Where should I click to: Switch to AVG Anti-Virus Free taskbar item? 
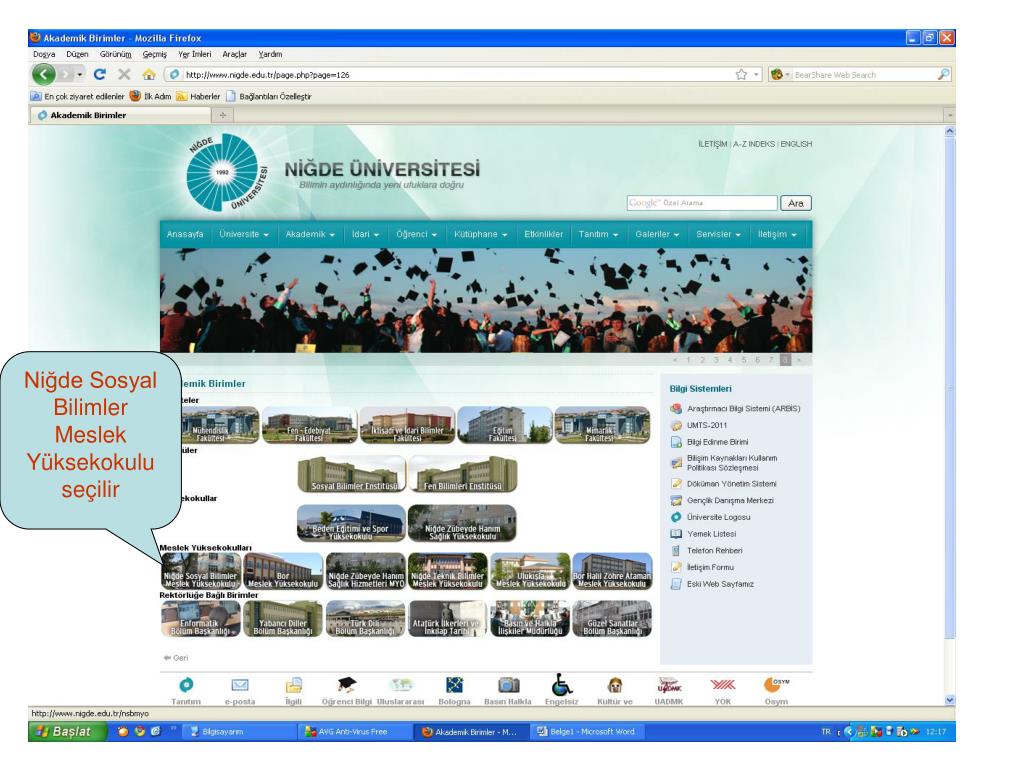353,731
